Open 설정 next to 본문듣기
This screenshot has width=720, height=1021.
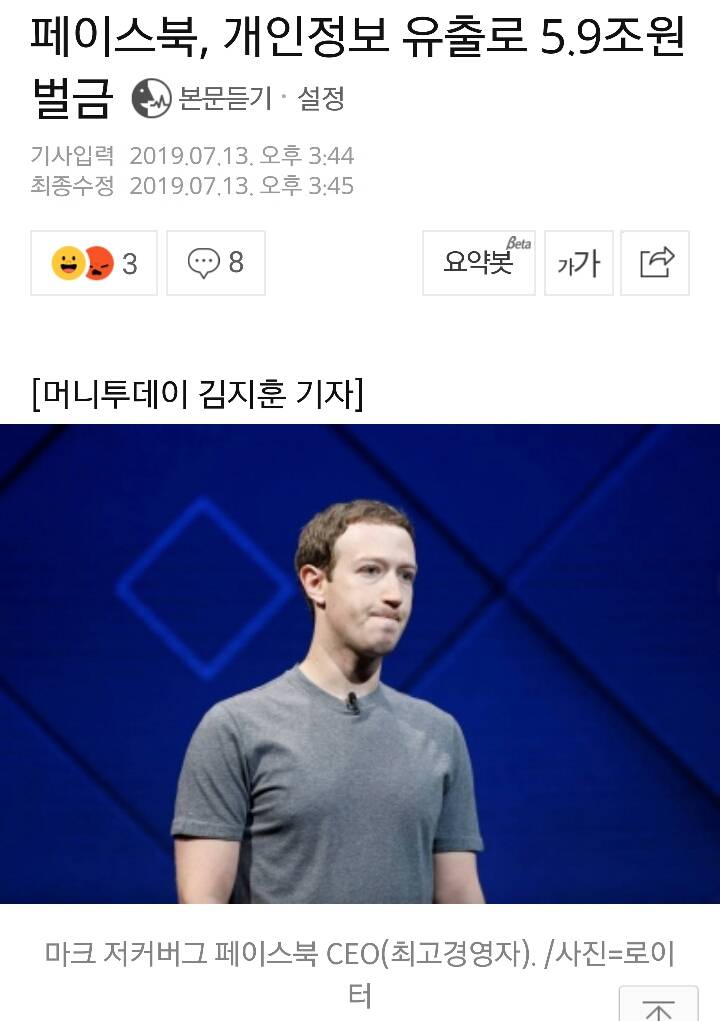(x=320, y=99)
